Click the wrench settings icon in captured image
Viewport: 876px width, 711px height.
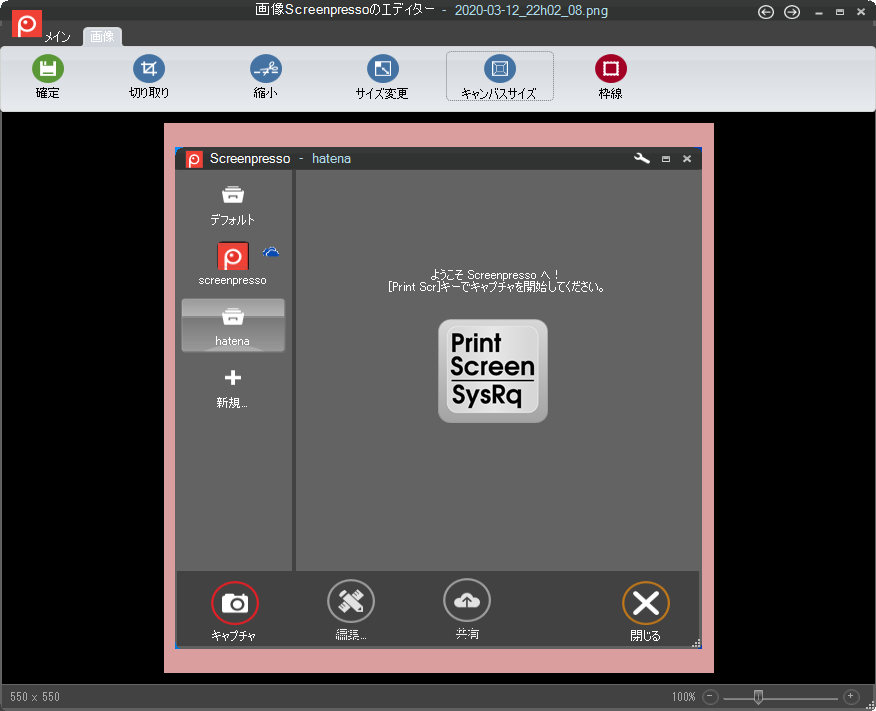pyautogui.click(x=642, y=159)
